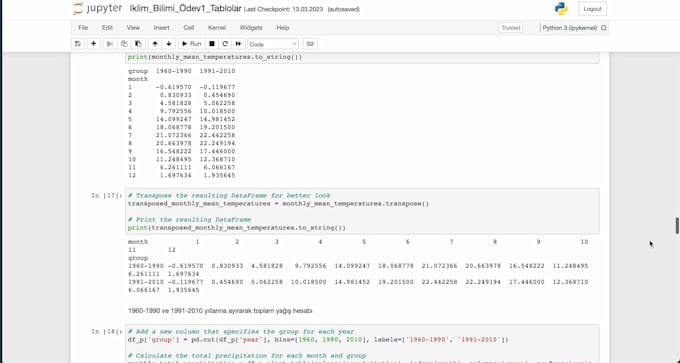This screenshot has height=363, width=680.
Task: Click comment '# Add a new column that specifies'
Action: (x=241, y=332)
